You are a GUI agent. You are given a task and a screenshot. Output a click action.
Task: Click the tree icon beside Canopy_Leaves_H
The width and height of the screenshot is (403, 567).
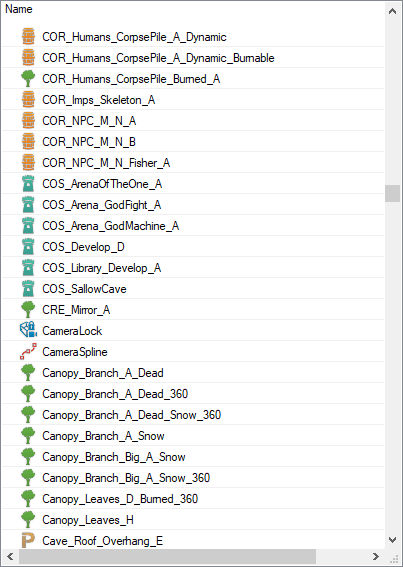pos(28,519)
